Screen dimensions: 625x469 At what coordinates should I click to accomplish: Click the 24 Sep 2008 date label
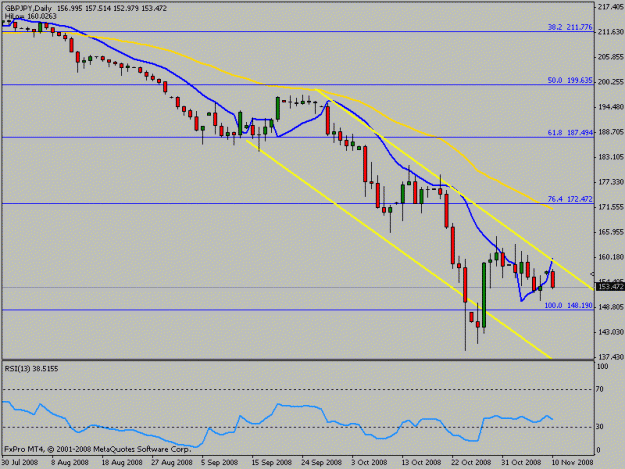tap(322, 463)
